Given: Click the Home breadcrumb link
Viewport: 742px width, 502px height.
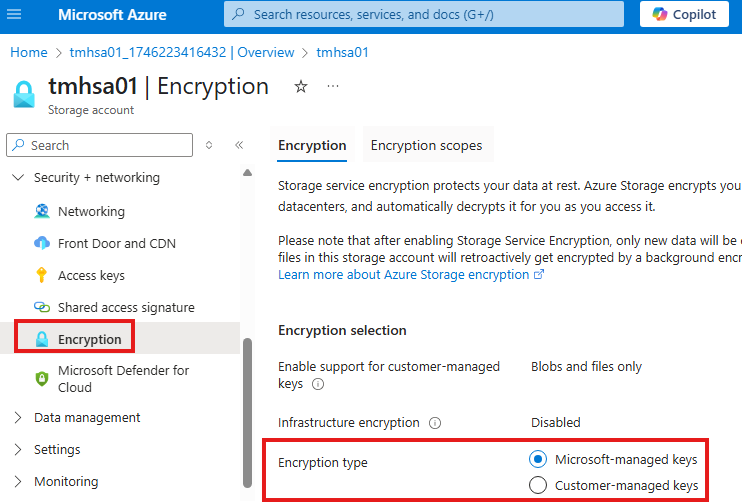Looking at the screenshot, I should click(29, 52).
